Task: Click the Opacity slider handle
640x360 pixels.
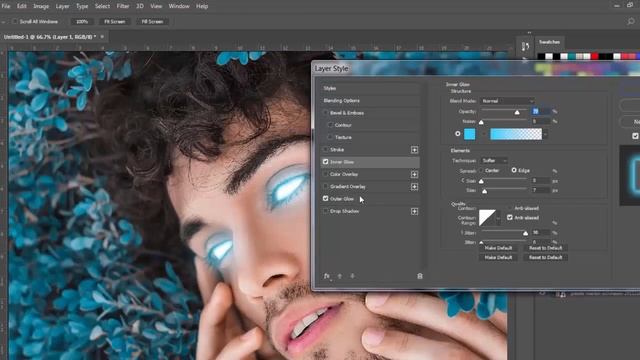Action: [x=517, y=112]
